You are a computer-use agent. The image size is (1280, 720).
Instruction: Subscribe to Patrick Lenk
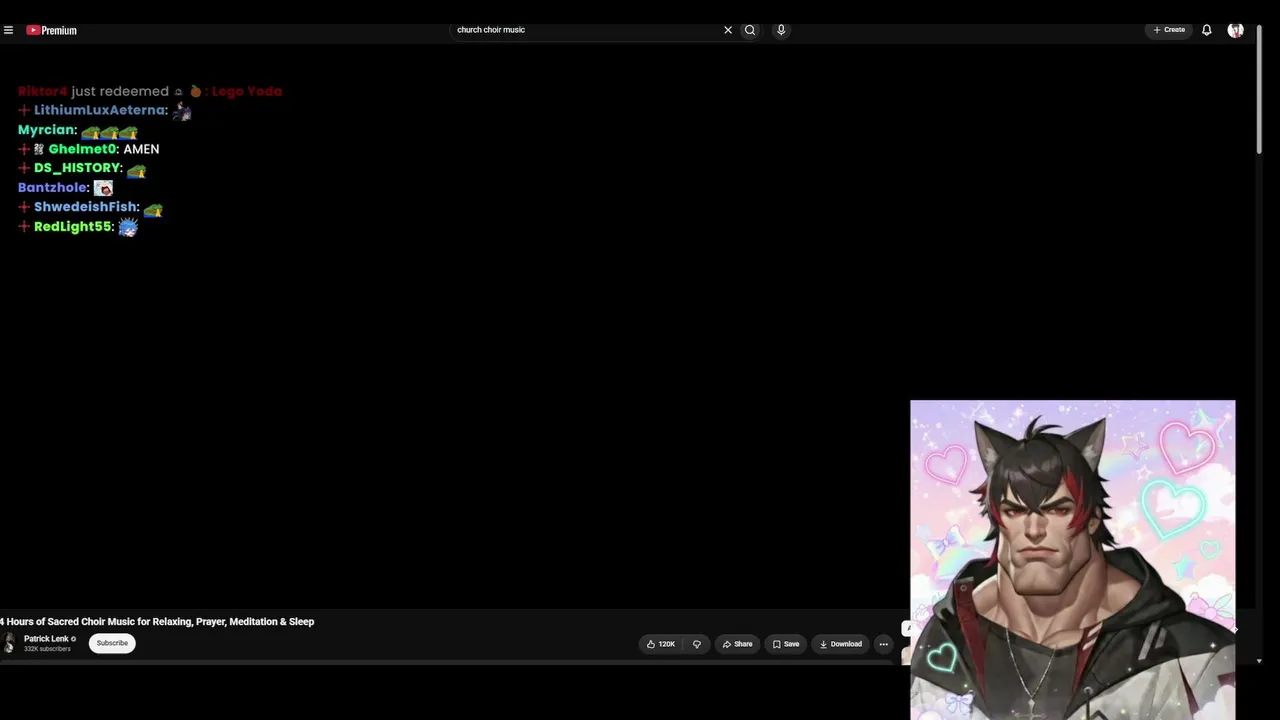pyautogui.click(x=112, y=643)
